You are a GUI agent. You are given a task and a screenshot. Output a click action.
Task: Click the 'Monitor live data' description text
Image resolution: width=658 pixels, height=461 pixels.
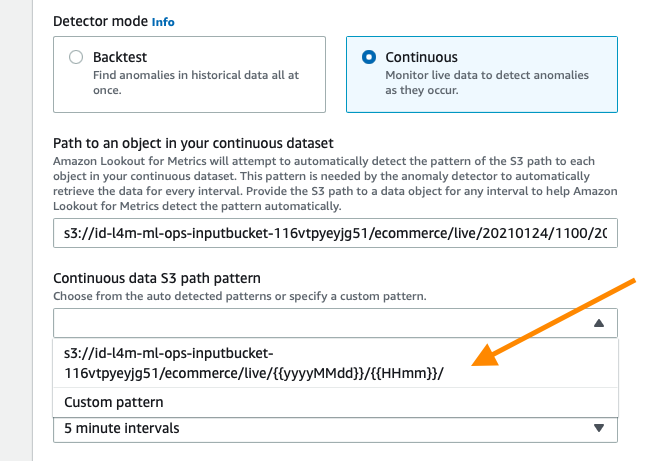point(487,83)
